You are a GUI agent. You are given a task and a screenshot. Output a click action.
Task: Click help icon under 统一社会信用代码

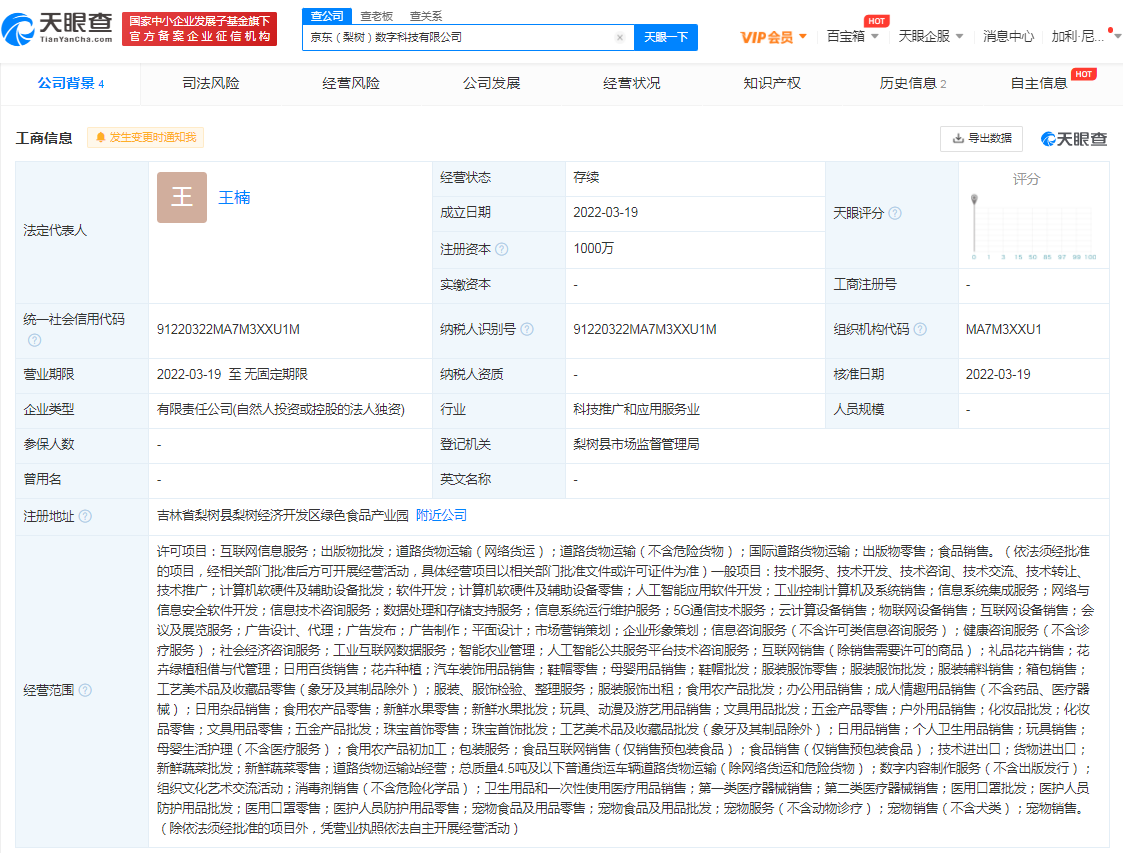click(x=34, y=340)
